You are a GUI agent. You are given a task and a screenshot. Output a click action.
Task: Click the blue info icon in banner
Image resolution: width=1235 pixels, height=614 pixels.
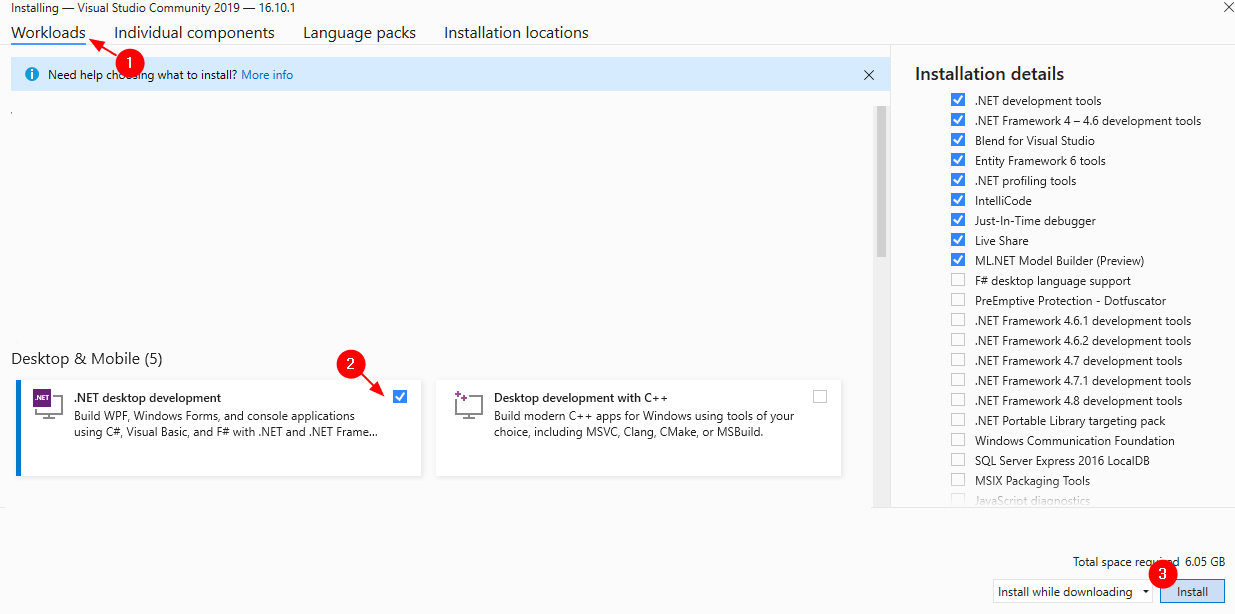click(32, 74)
